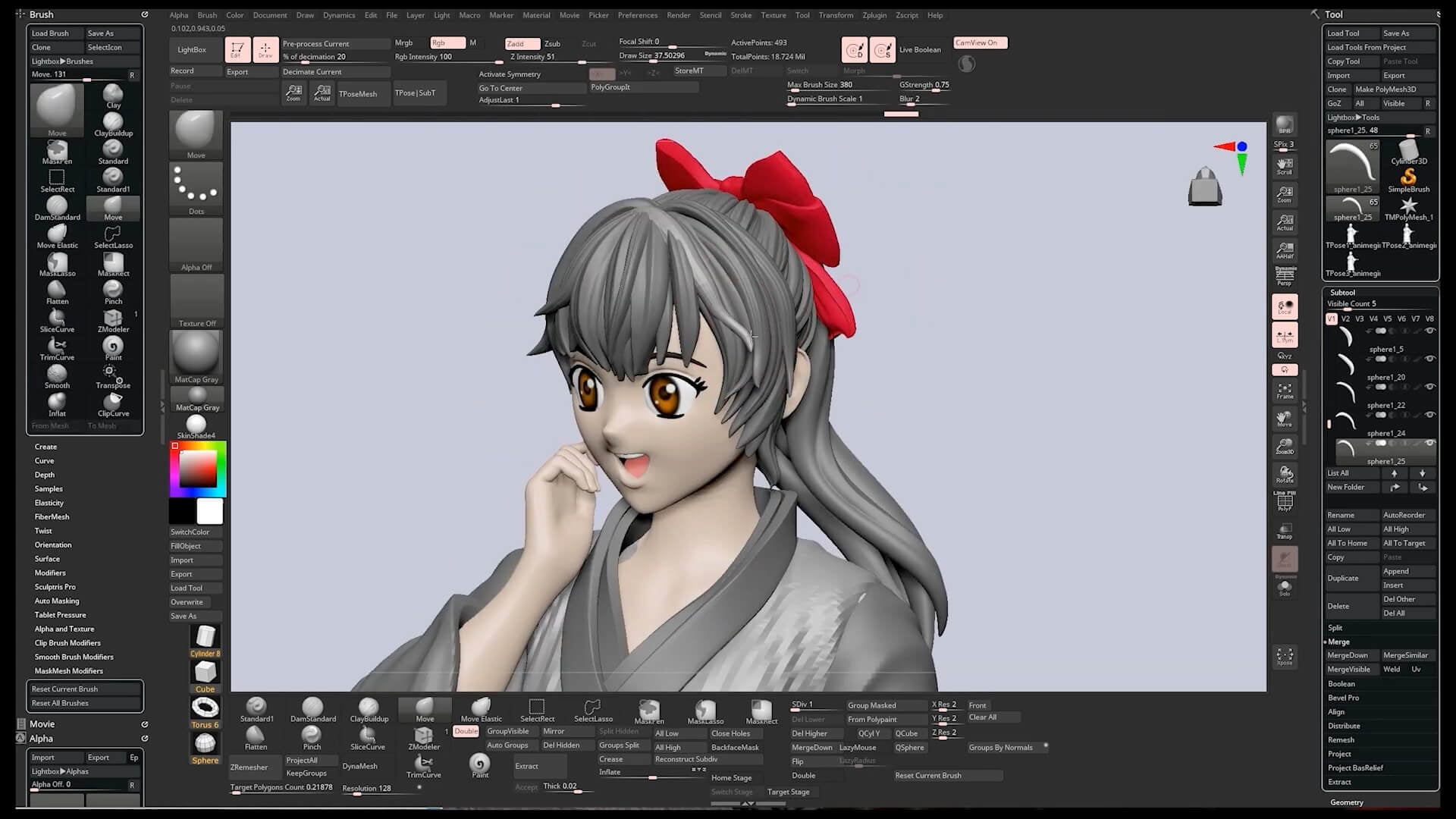1456x819 pixels.
Task: Click the Duplicate subtool button
Action: point(1351,578)
